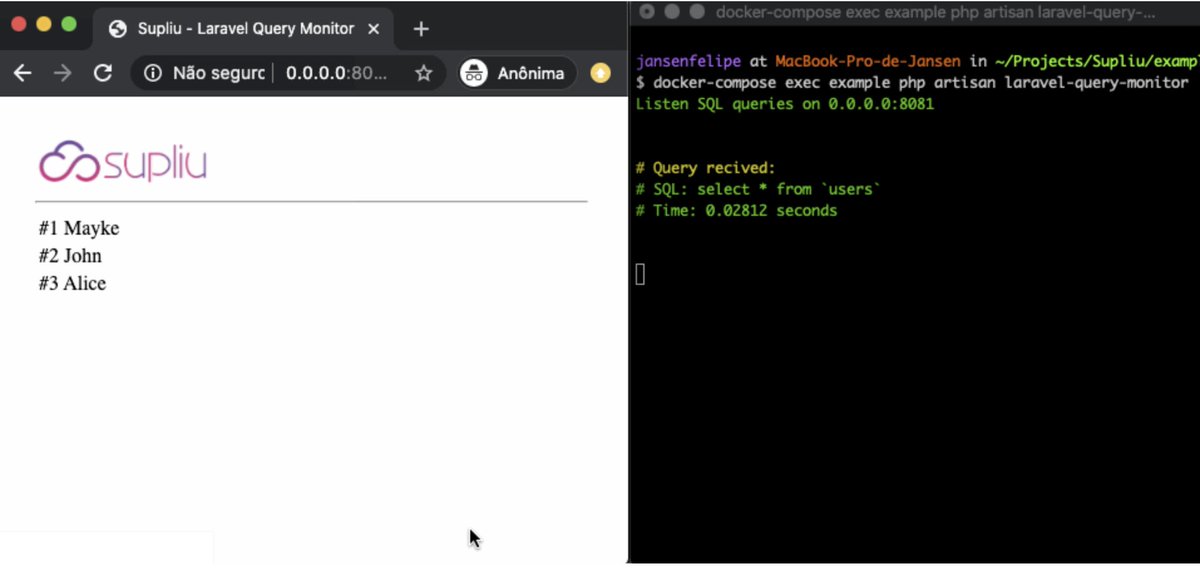Screen dimensions: 1200x571
Task: Click the browser back arrow
Action: click(22, 73)
